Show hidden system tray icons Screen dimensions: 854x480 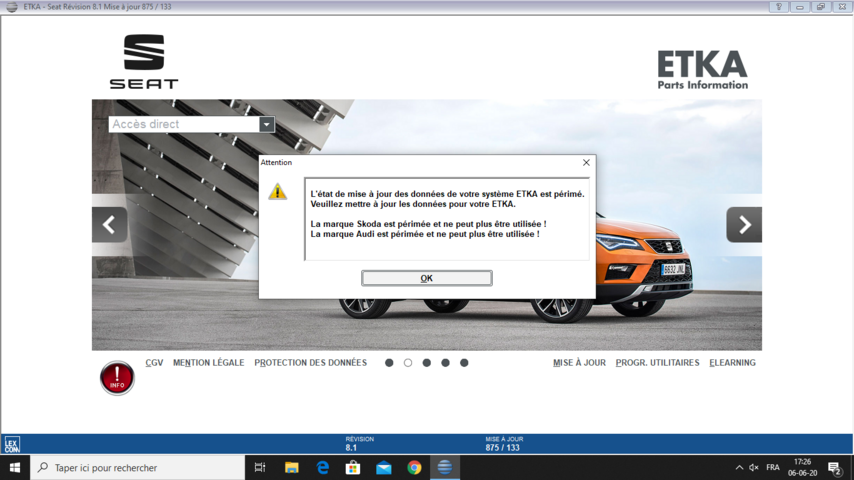pos(739,467)
